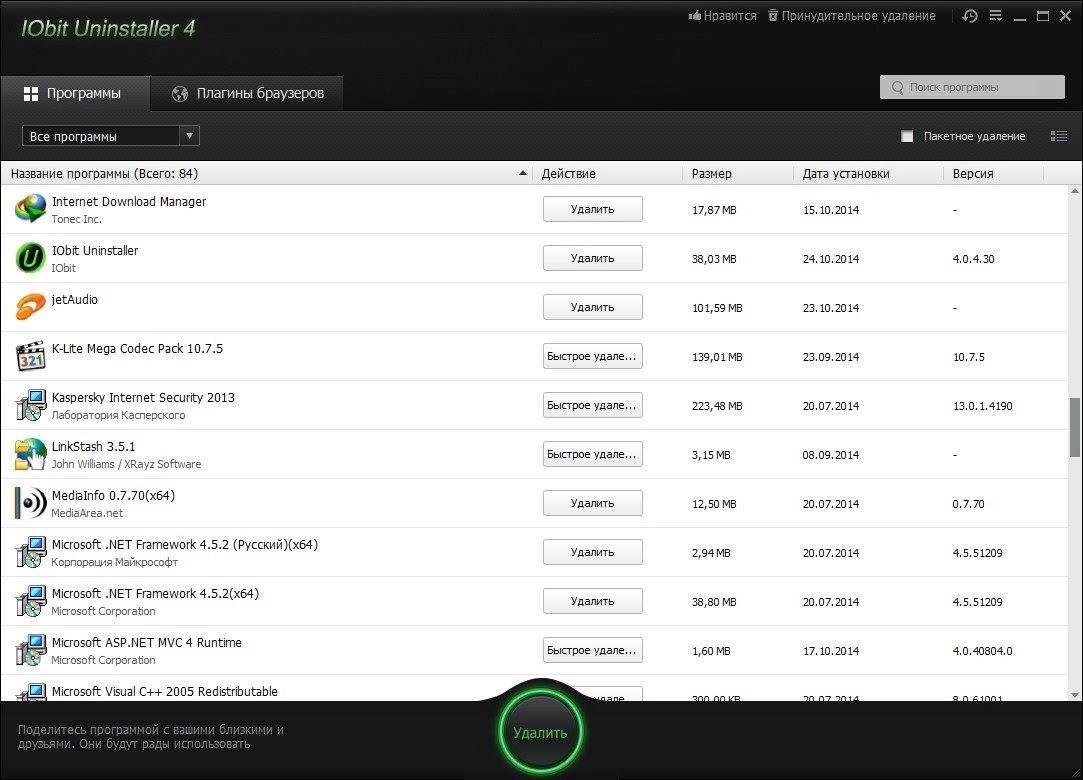Click the publisher text Лаборатория Касперского
The width and height of the screenshot is (1083, 780).
[x=118, y=415]
